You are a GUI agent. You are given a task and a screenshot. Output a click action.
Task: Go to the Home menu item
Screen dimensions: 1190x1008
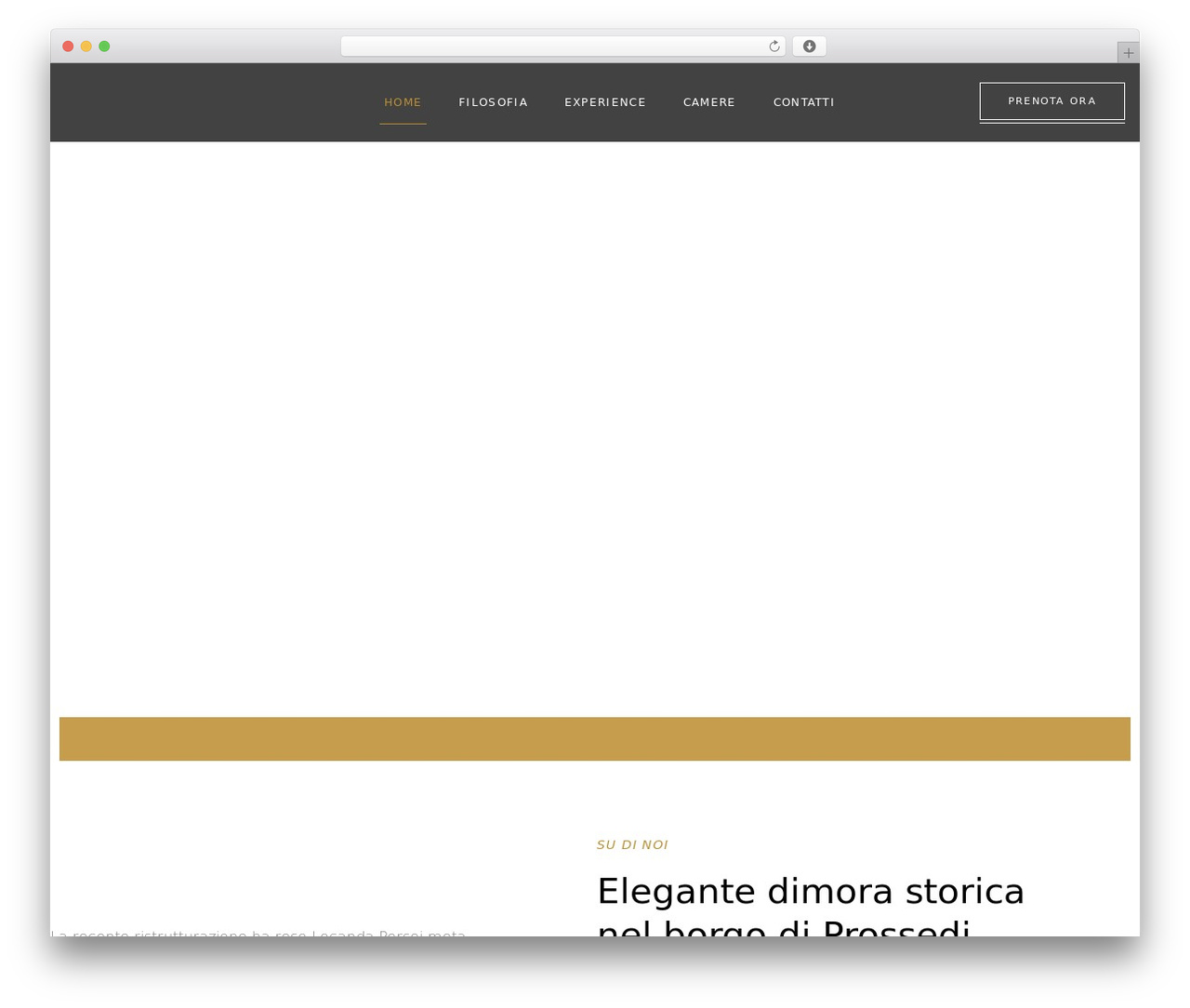403,102
